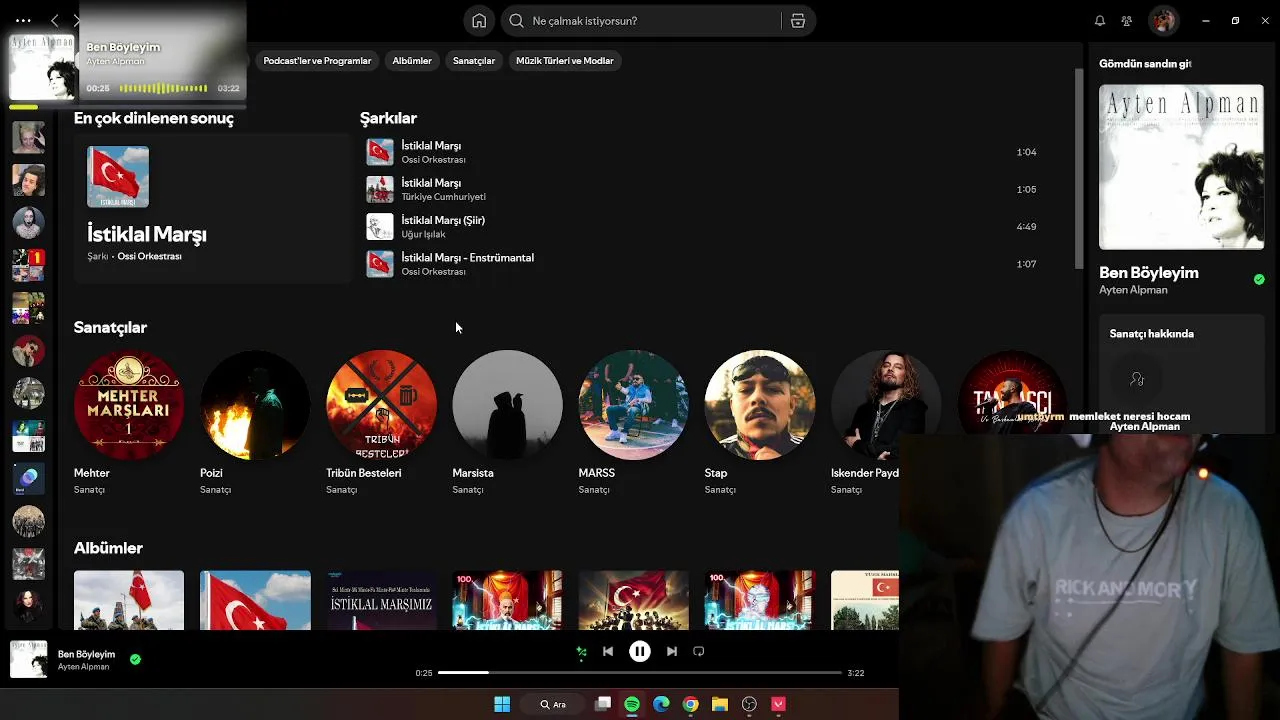Click the Ayten Alpman cover in the right panel
The height and width of the screenshot is (720, 1280).
point(1181,167)
